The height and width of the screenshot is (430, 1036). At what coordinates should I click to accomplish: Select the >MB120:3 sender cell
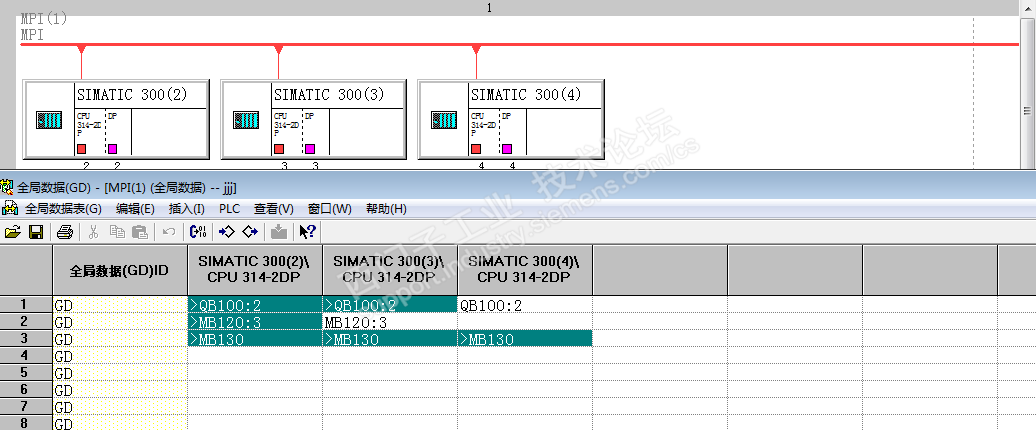pyautogui.click(x=255, y=322)
